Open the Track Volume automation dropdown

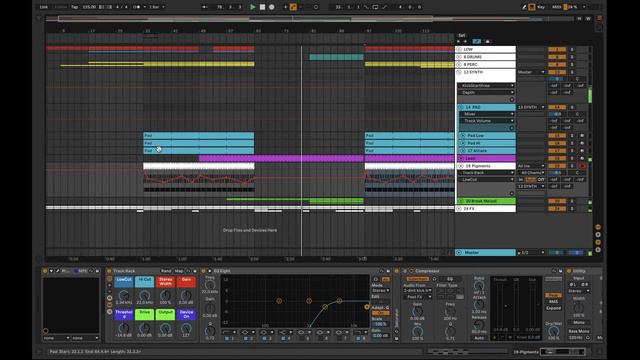[487, 121]
